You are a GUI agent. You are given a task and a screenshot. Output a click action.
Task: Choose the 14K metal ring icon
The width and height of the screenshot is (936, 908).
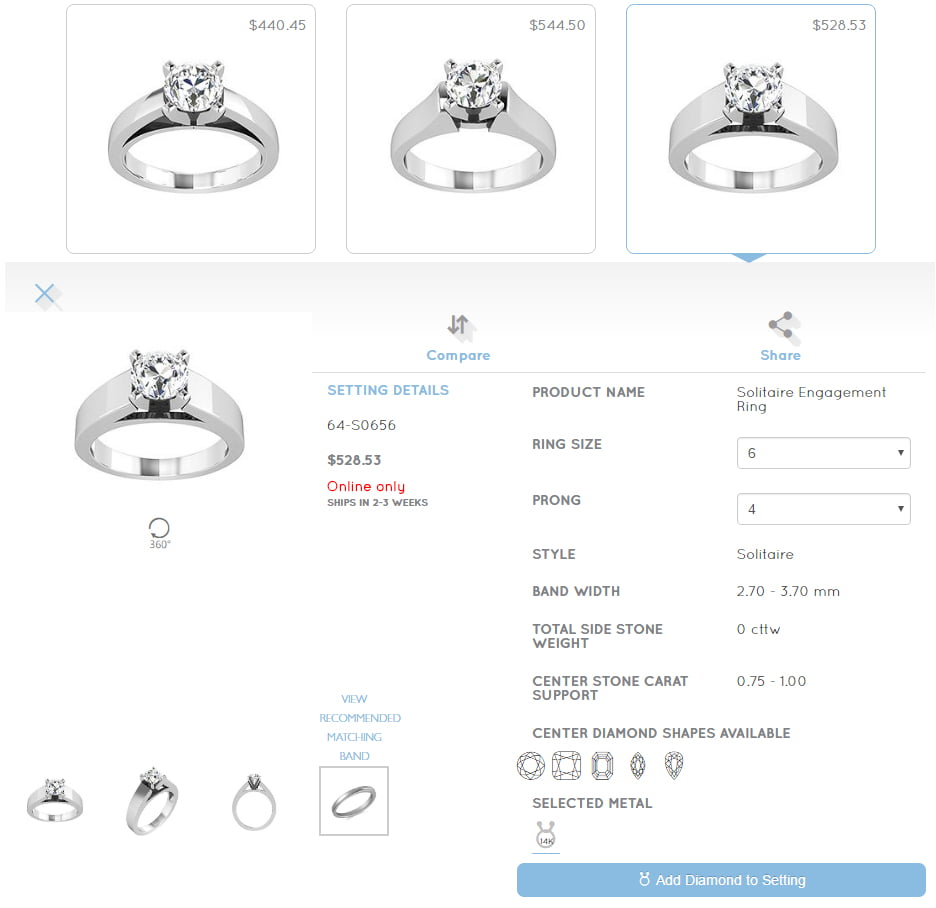(x=546, y=834)
